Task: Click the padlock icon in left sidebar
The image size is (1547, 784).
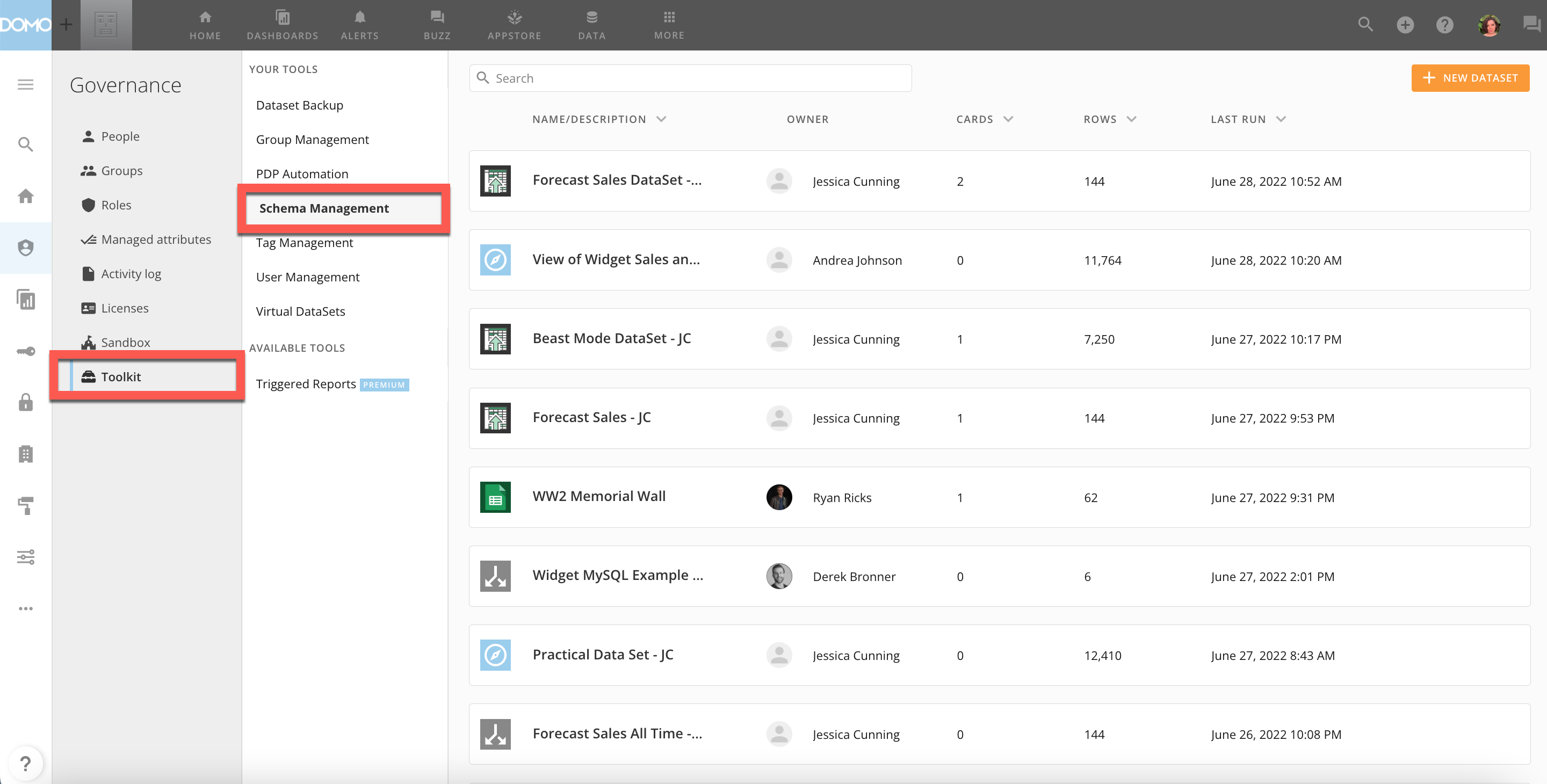Action: [25, 402]
